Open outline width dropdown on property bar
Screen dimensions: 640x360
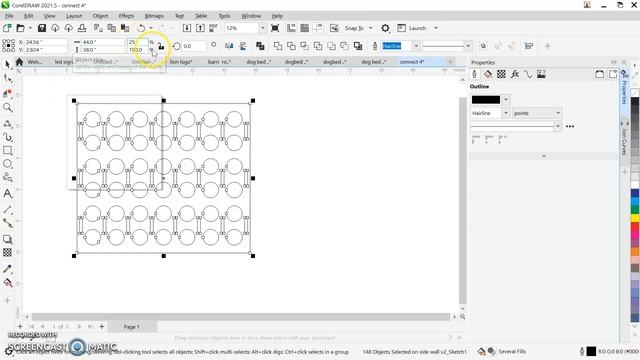[x=416, y=46]
